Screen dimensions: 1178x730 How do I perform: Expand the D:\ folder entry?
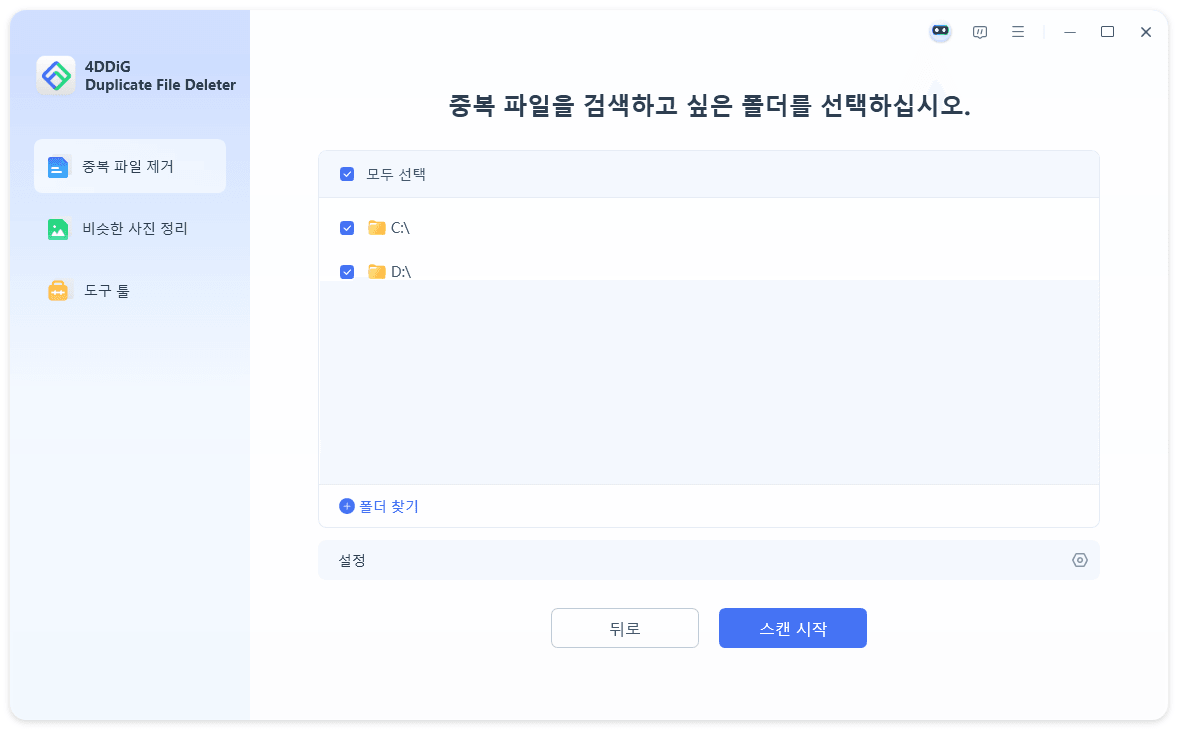tap(400, 271)
